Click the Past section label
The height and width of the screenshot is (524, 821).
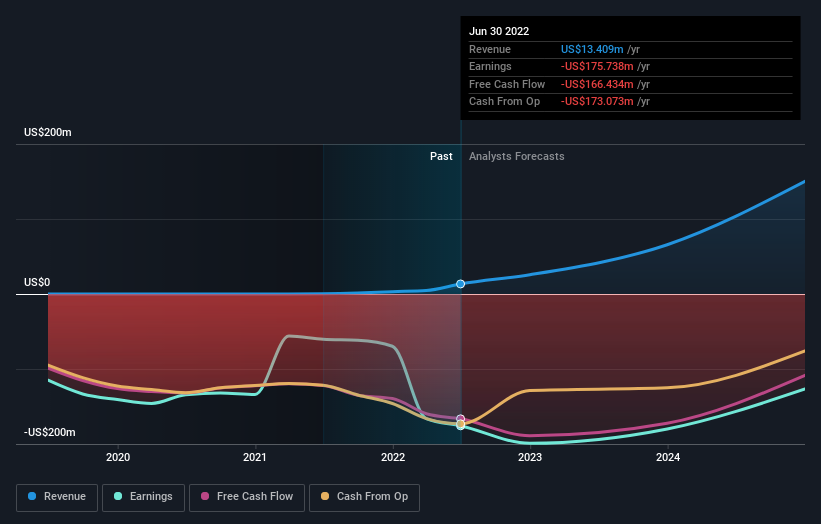pyautogui.click(x=441, y=157)
